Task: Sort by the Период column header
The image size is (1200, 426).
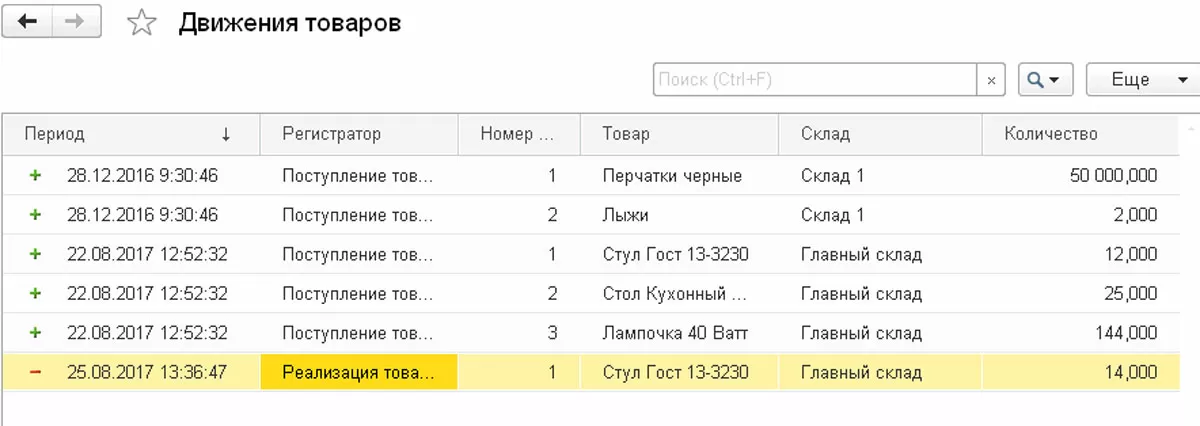Action: pyautogui.click(x=130, y=134)
